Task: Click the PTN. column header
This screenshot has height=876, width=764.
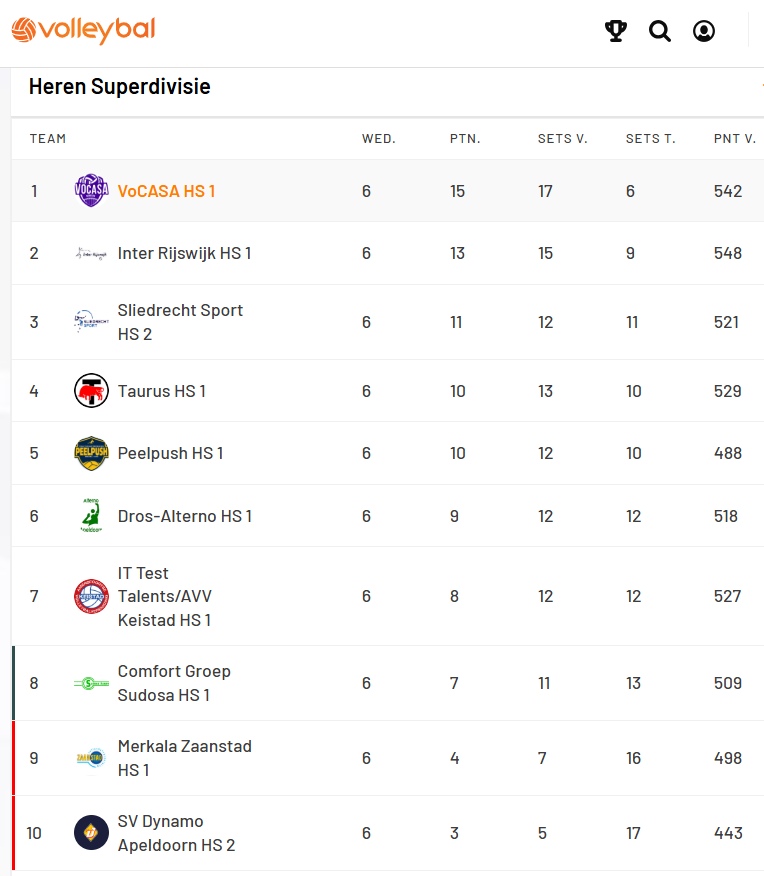Action: coord(465,139)
